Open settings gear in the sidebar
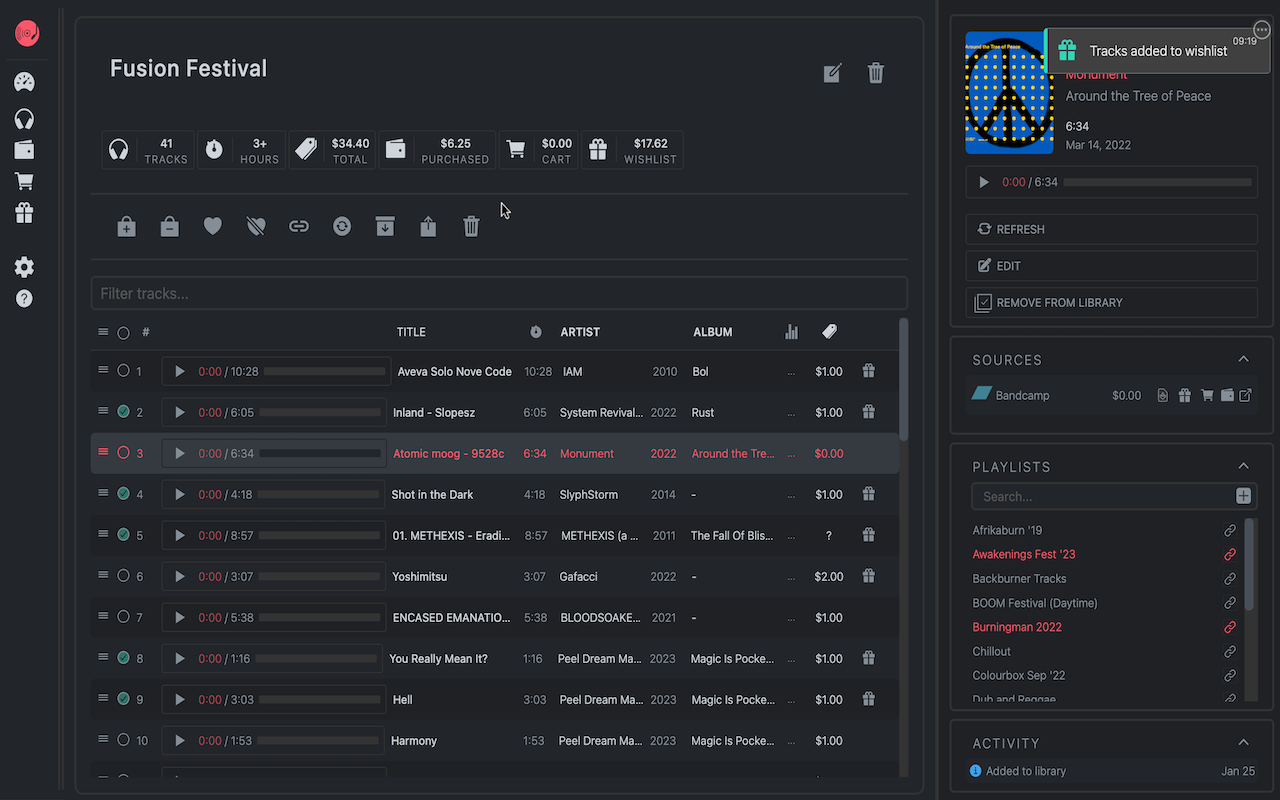The image size is (1280, 800). (x=25, y=267)
